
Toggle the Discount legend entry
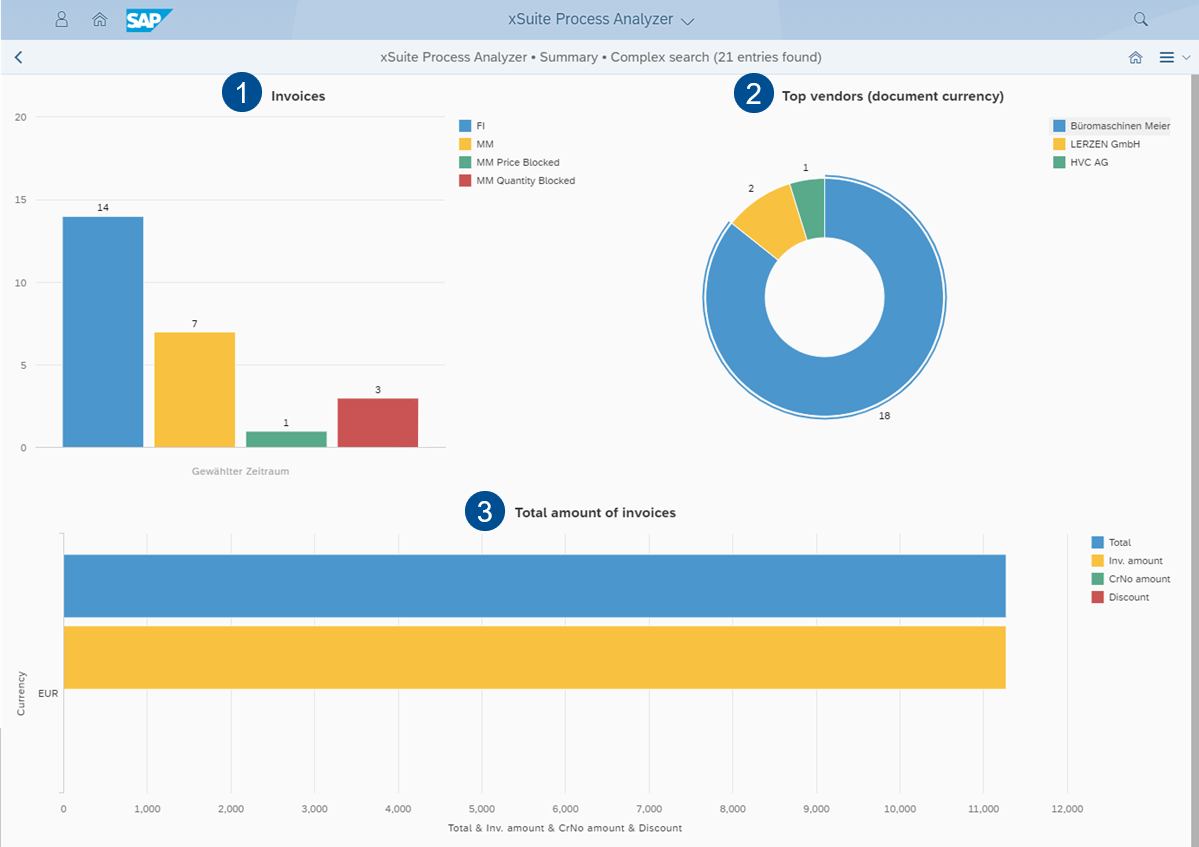tap(1125, 597)
